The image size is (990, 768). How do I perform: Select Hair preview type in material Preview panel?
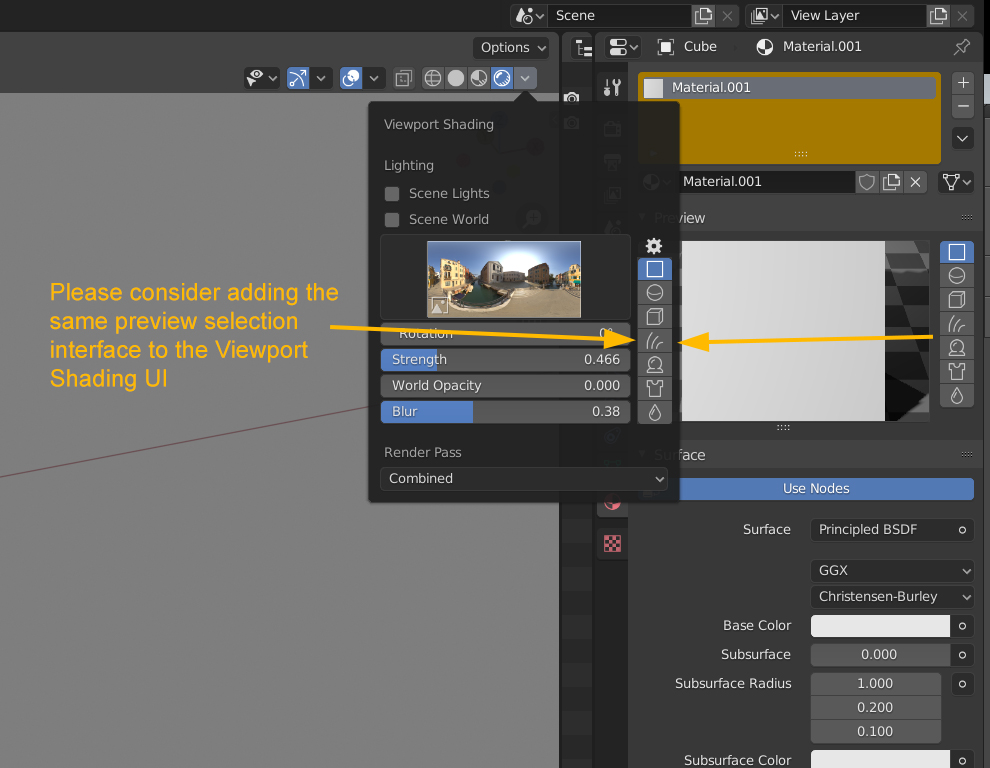pos(957,324)
